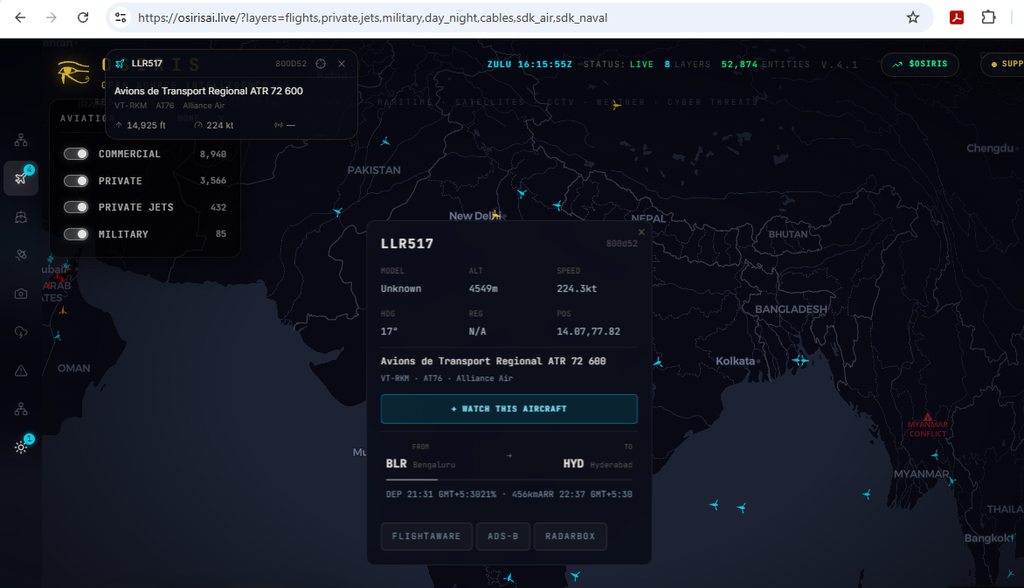Open the FlightAware link
Image resolution: width=1024 pixels, height=588 pixels.
coord(426,536)
